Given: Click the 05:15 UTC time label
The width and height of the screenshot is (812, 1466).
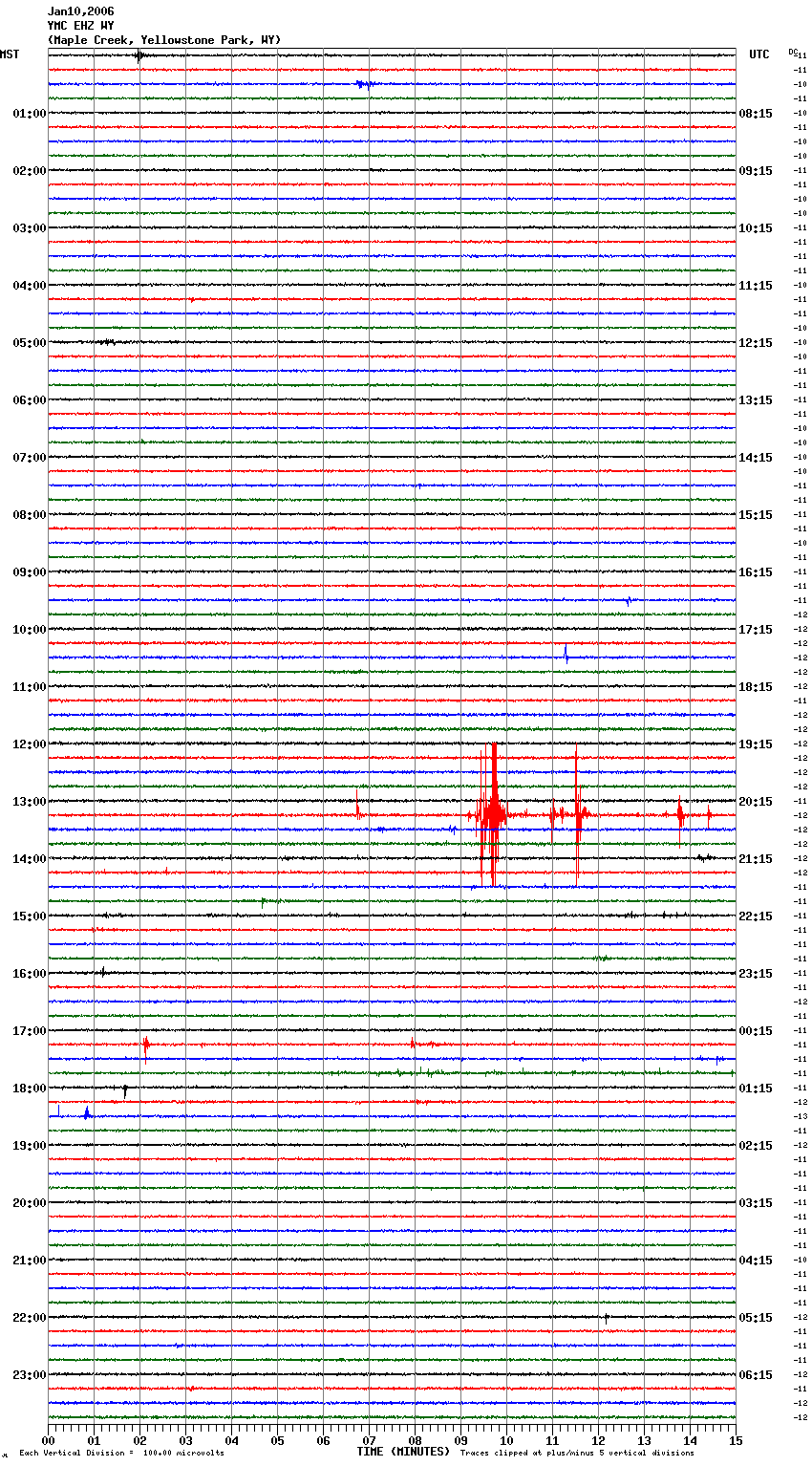Looking at the screenshot, I should click(x=756, y=1318).
